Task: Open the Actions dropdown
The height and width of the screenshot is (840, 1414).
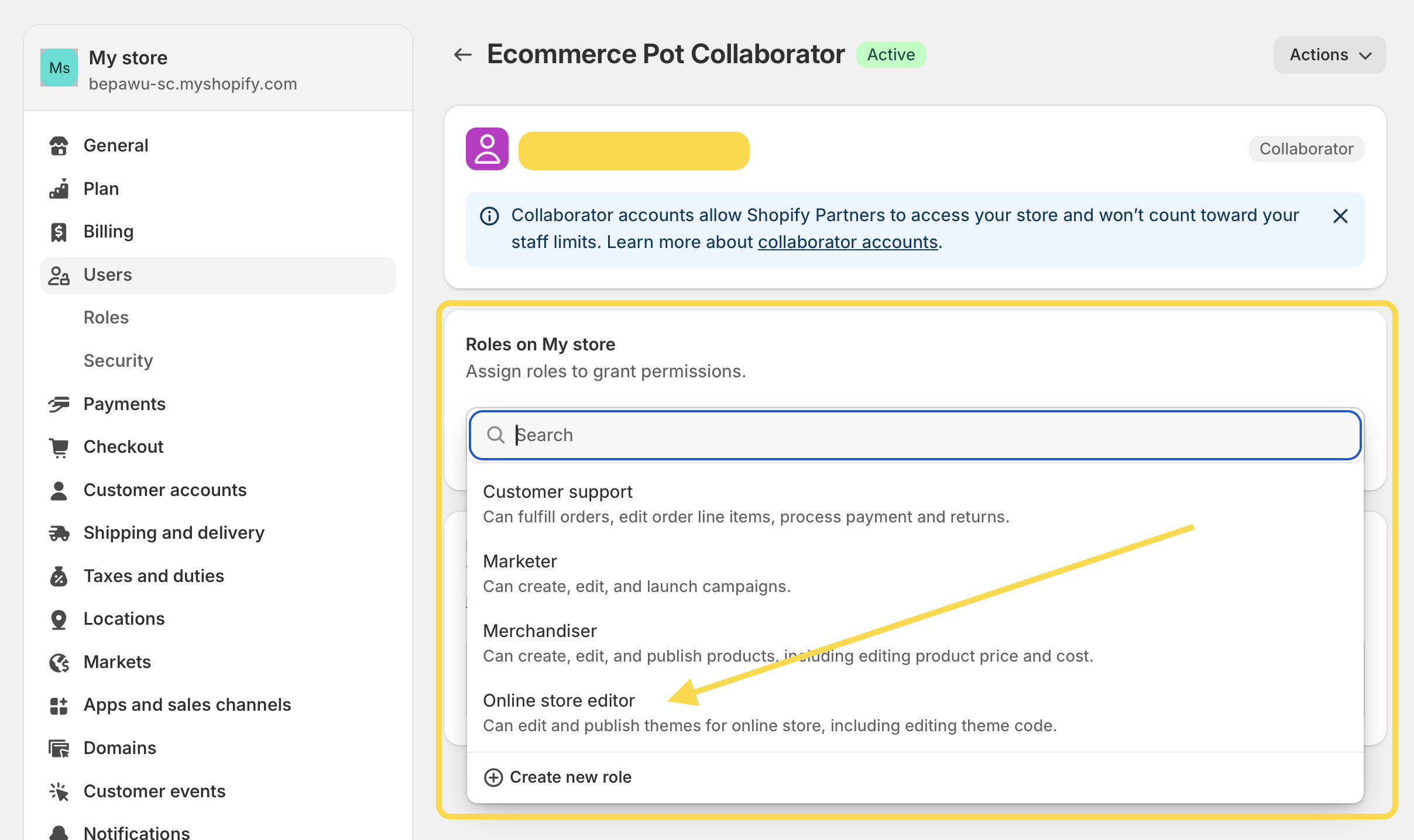Action: pos(1330,54)
